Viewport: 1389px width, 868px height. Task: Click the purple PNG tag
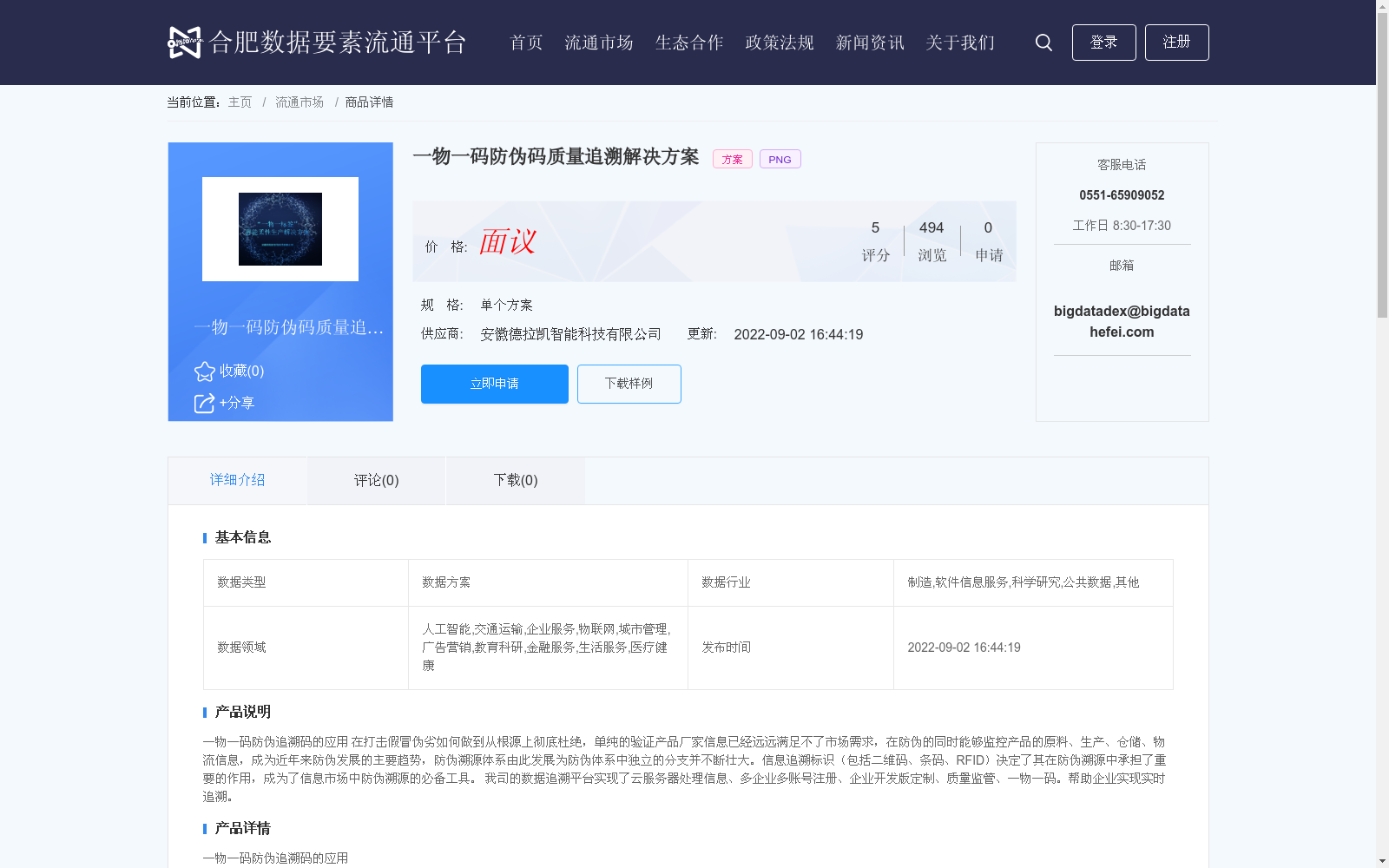(780, 159)
